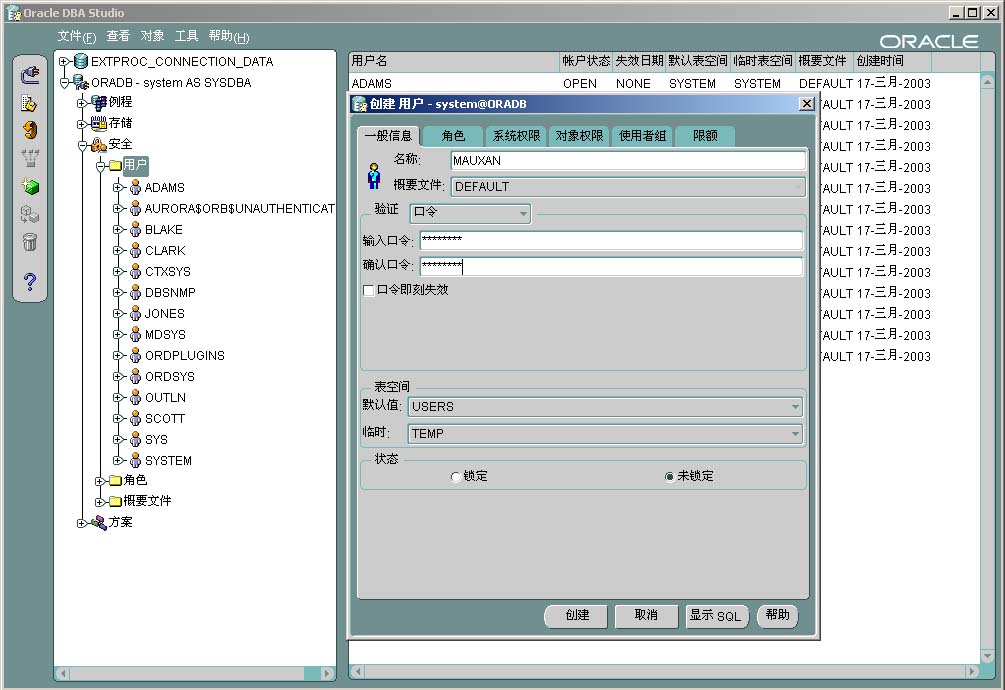Click the OUTLN user icon in tree
This screenshot has width=1005, height=690.
click(135, 397)
